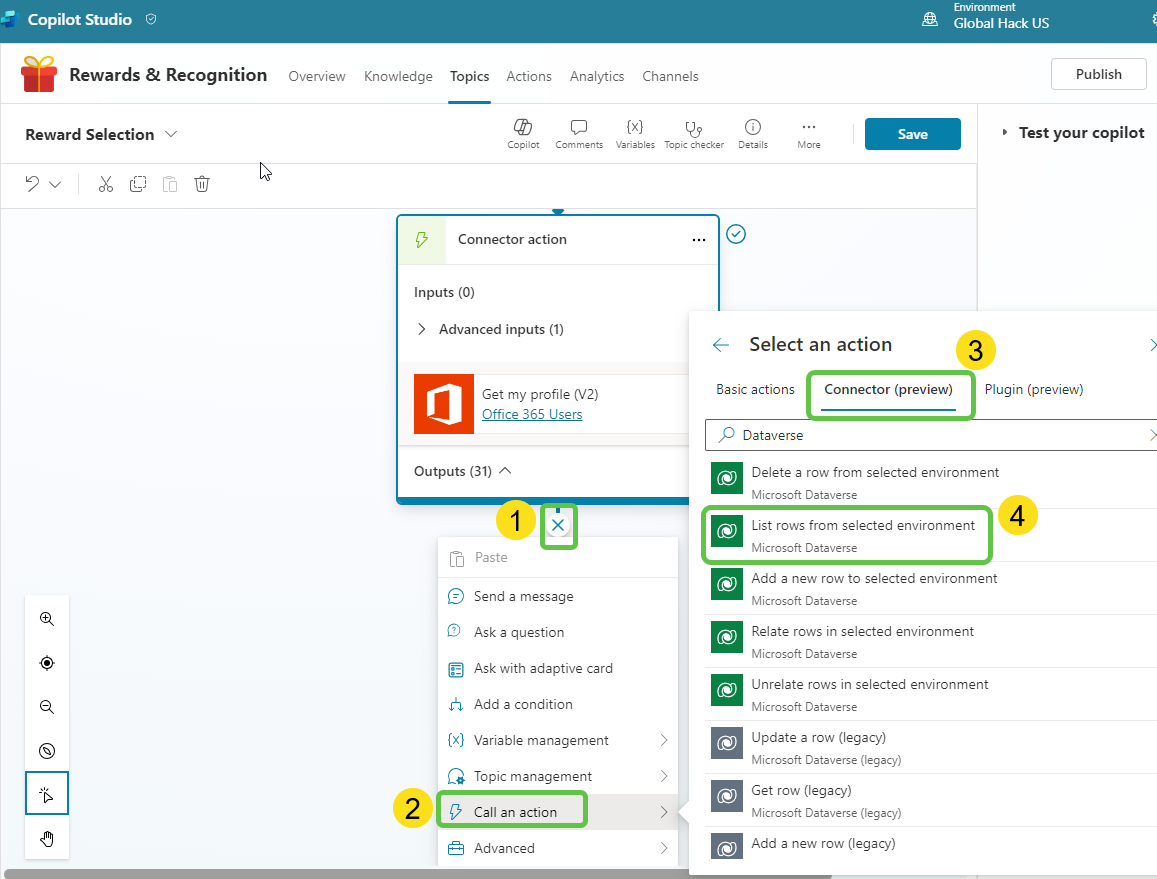The image size is (1157, 879).
Task: Click the delete trash icon
Action: (x=202, y=184)
